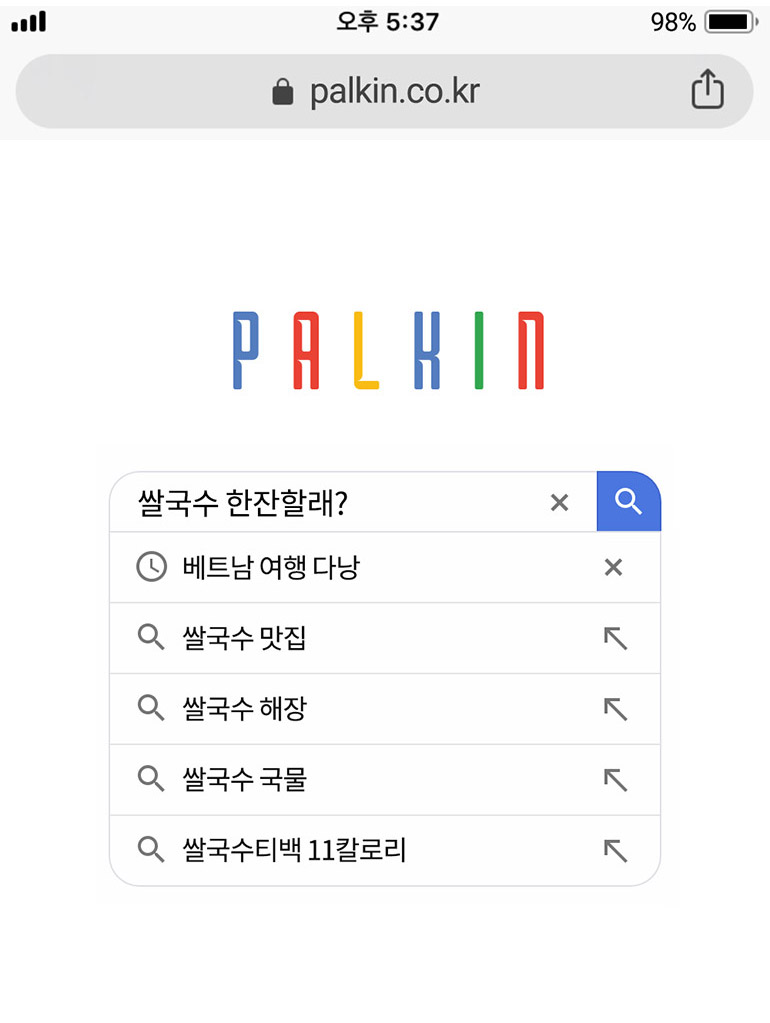Fill search with 쌀국수티백 11칼로리 arrow
This screenshot has width=770, height=1023.
[x=615, y=851]
